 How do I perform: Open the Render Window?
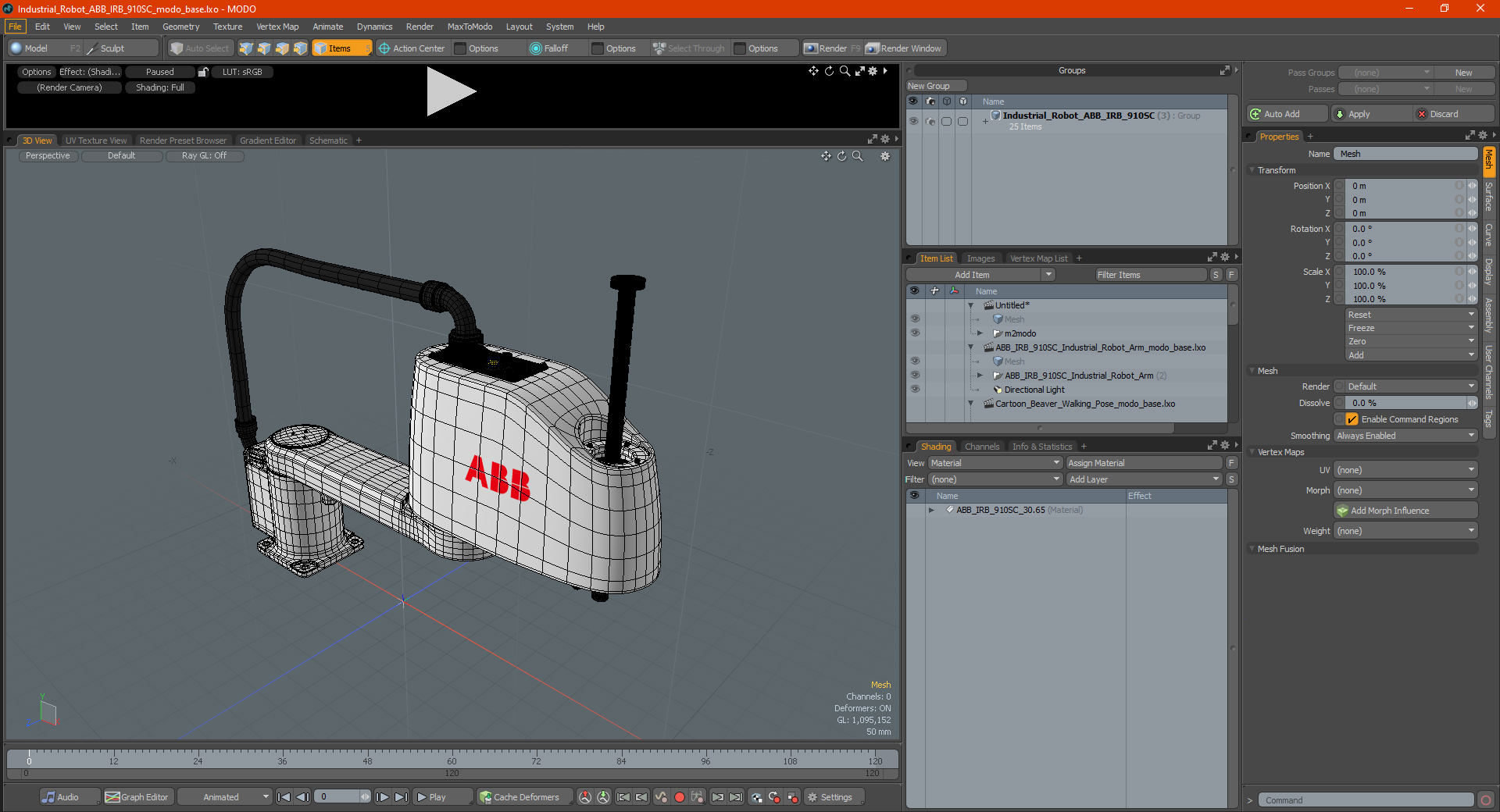(904, 48)
